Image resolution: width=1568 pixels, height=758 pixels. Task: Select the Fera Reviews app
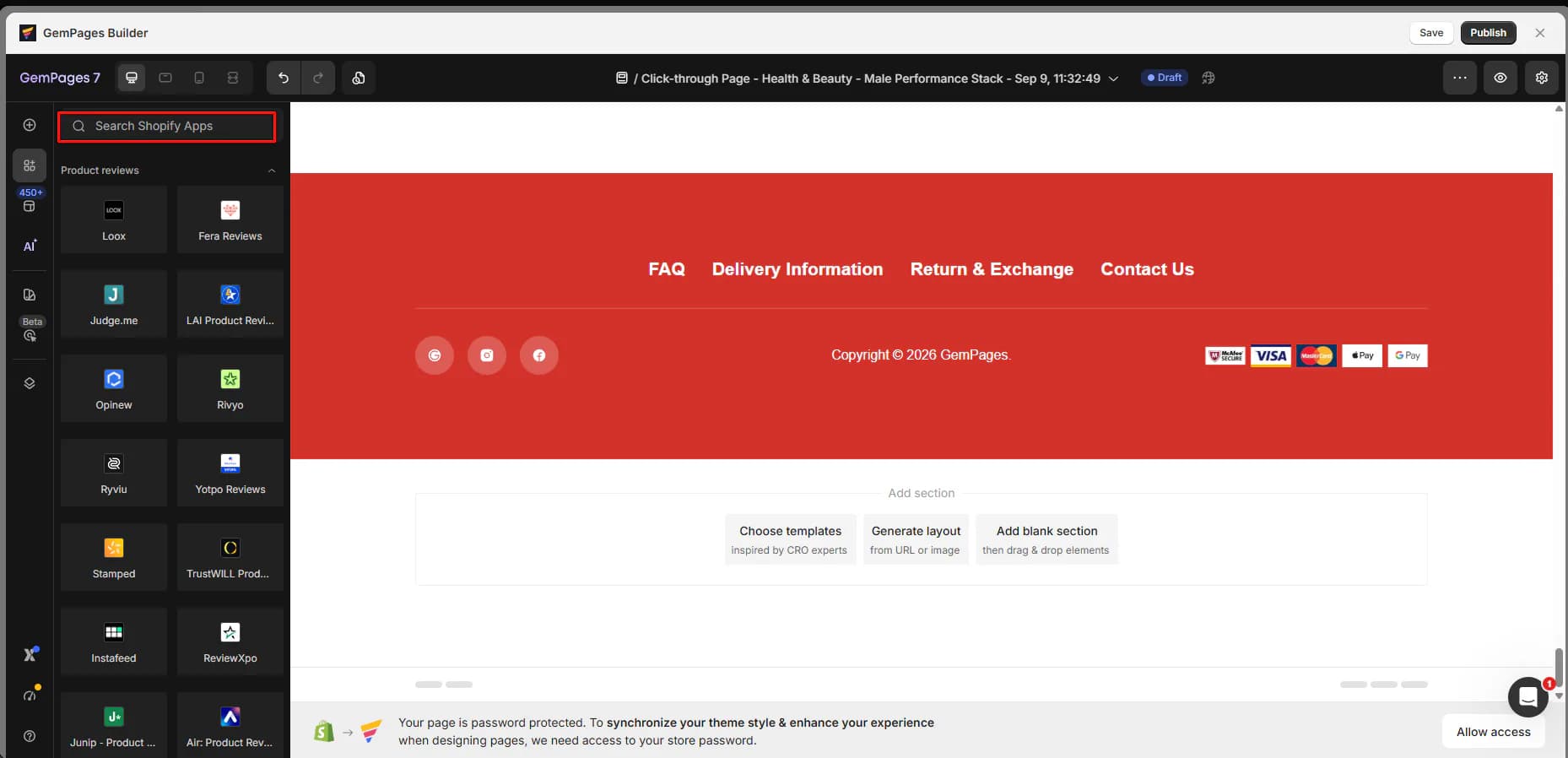230,219
